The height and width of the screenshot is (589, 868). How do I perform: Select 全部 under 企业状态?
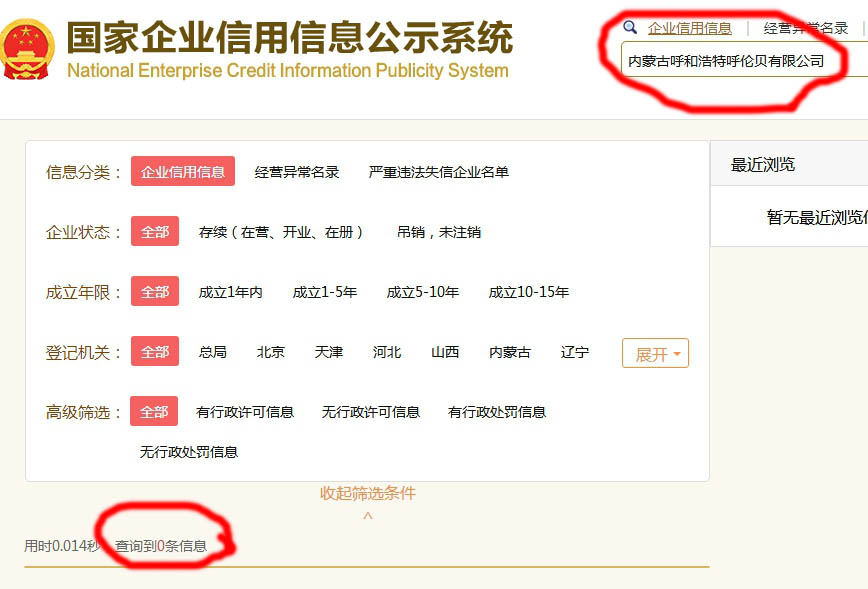(x=153, y=231)
